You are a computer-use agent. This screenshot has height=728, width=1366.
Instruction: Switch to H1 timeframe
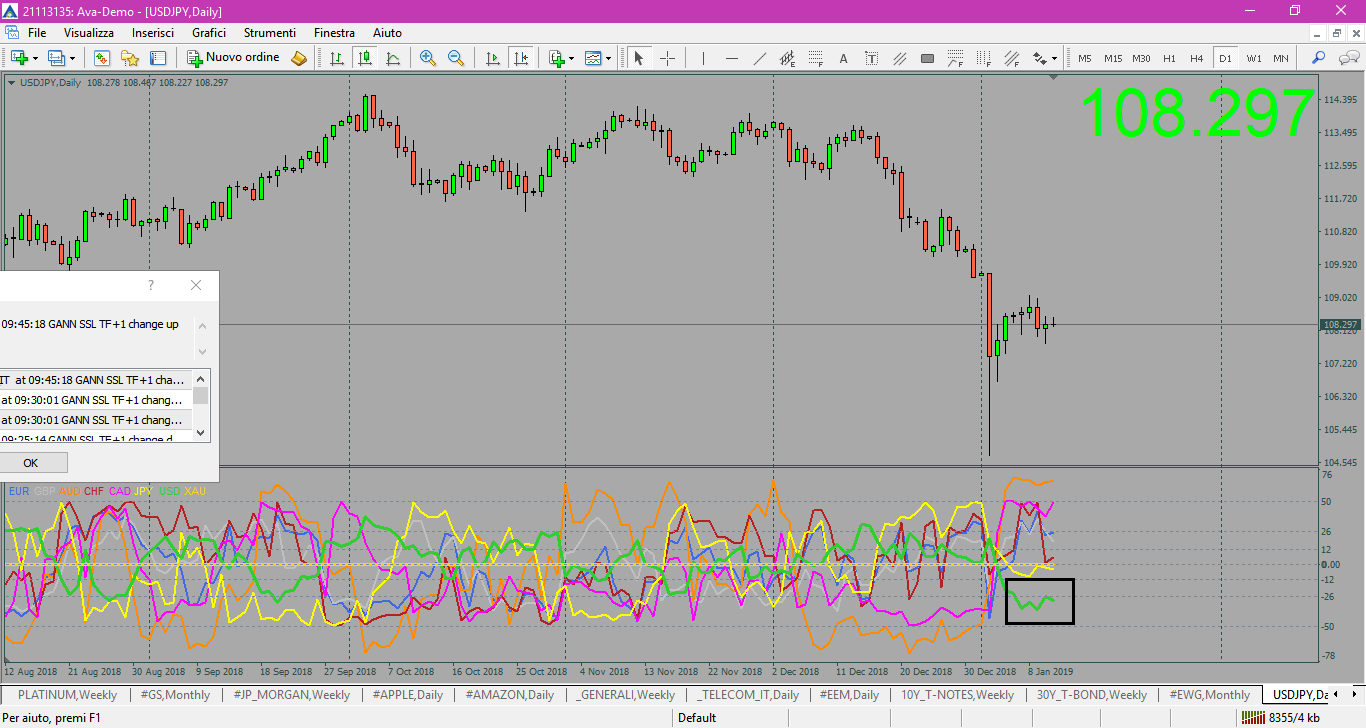pyautogui.click(x=1169, y=58)
